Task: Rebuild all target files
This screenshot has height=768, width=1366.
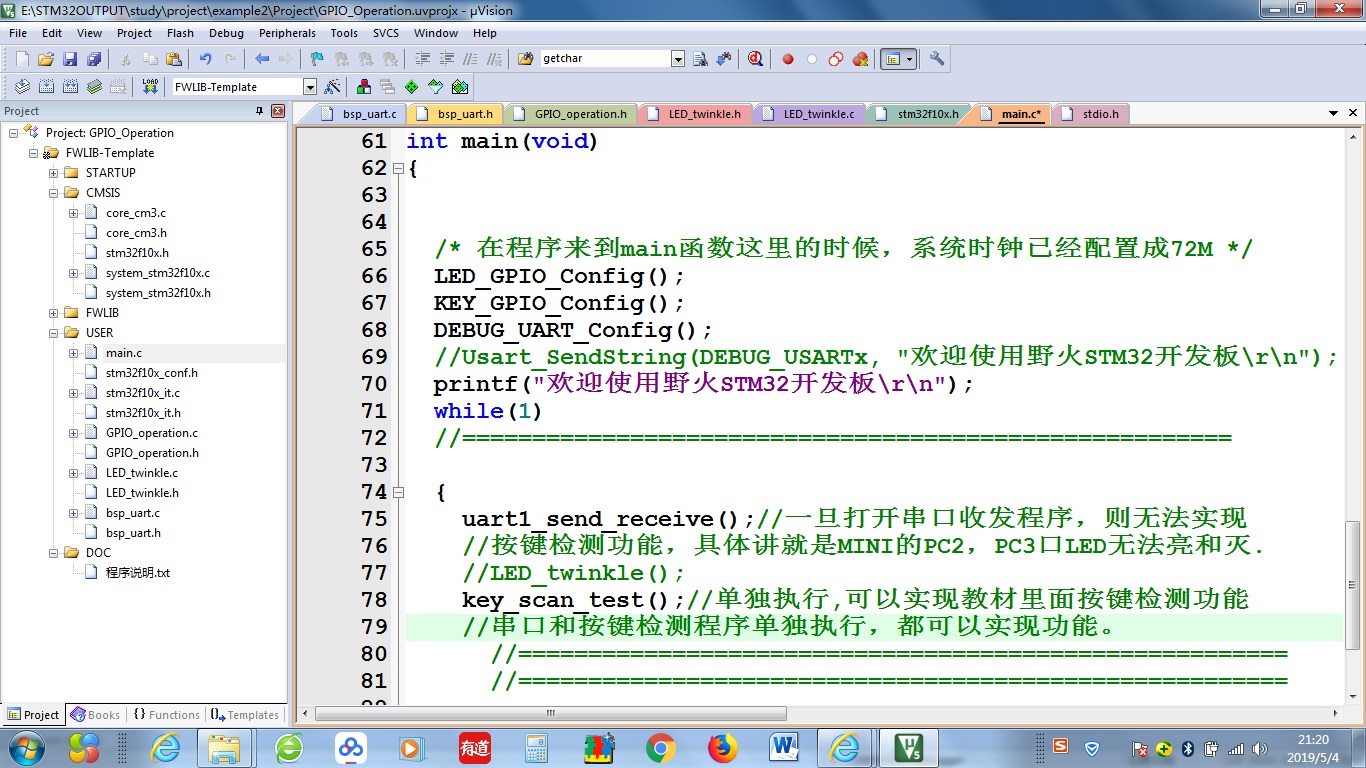Action: tap(68, 86)
